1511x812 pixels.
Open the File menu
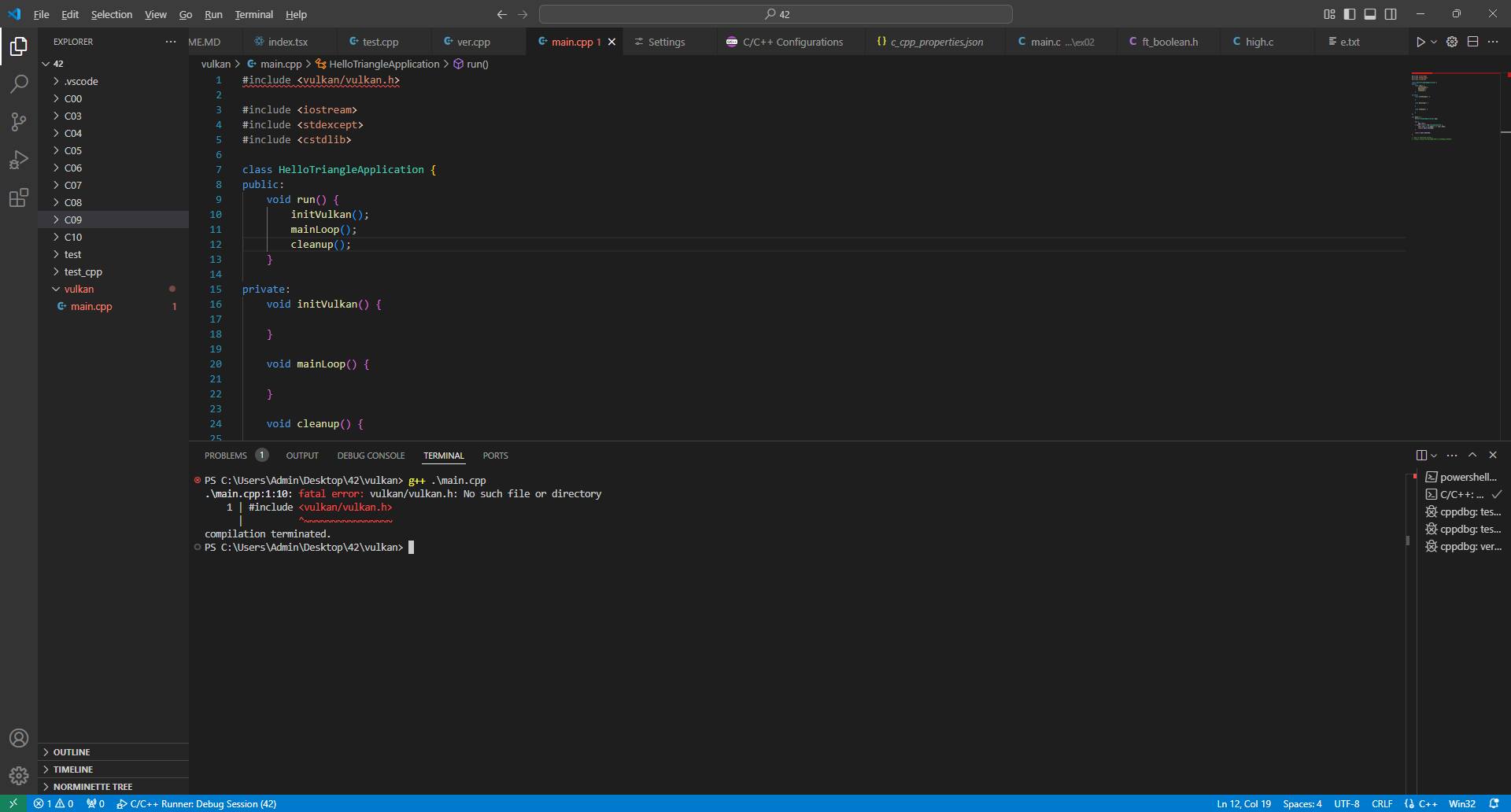tap(41, 14)
